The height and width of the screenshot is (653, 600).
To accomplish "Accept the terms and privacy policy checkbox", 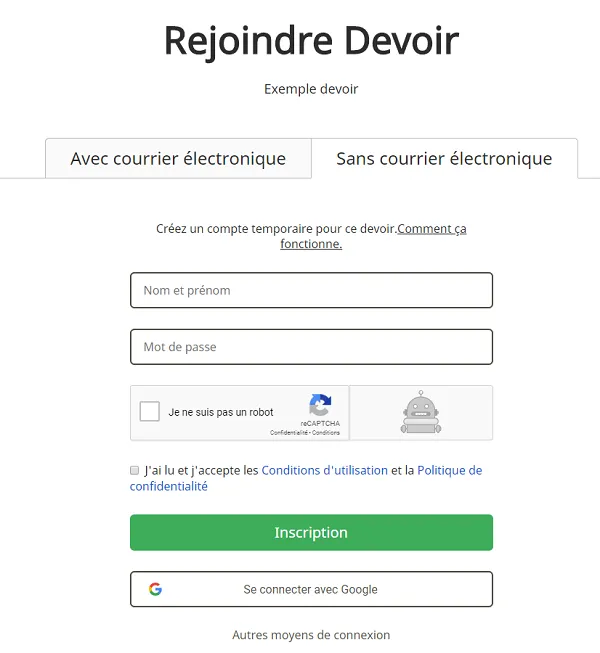I will pyautogui.click(x=134, y=470).
